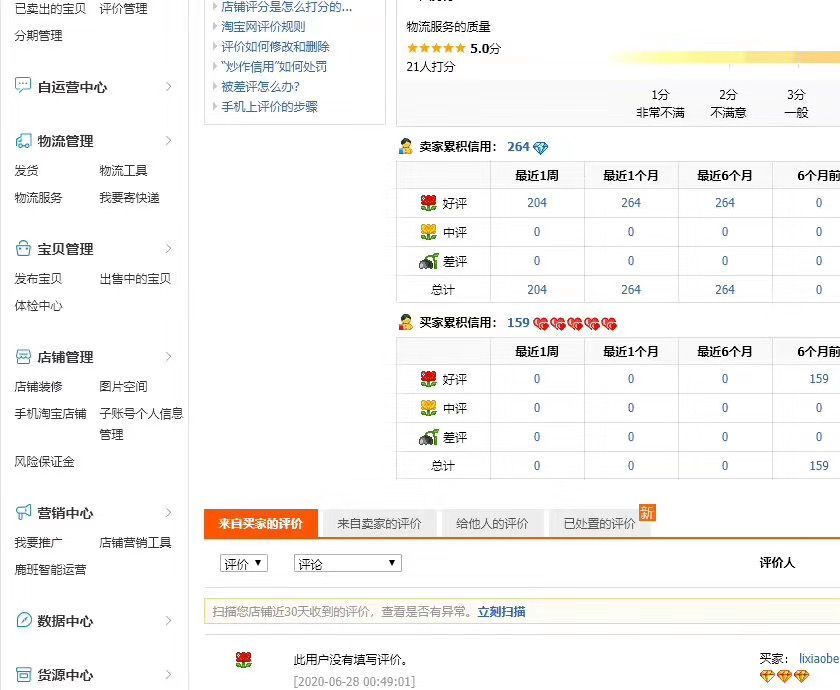Open the 评价 filter dropdown

(244, 563)
